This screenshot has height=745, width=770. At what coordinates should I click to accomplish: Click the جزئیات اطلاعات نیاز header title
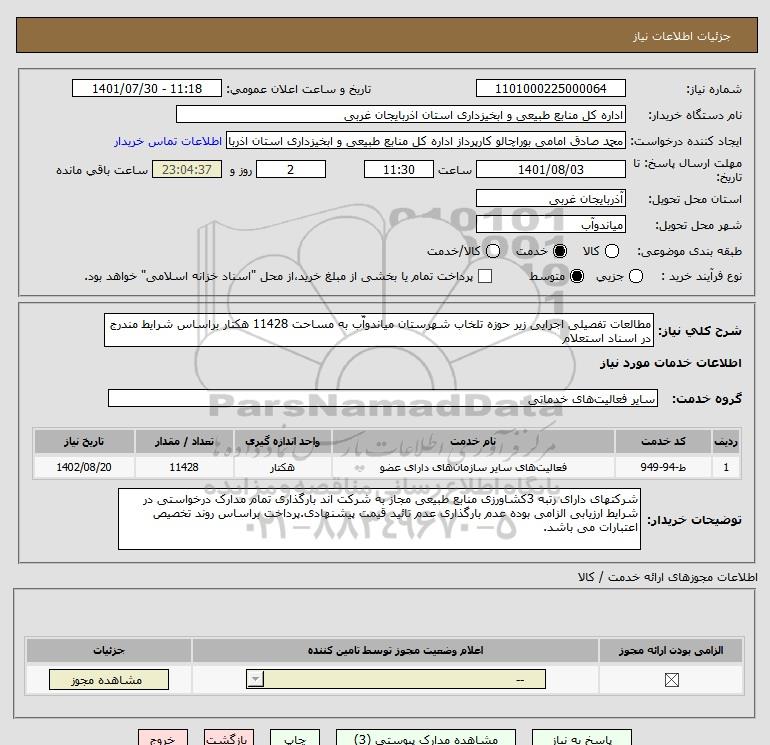pos(682,36)
